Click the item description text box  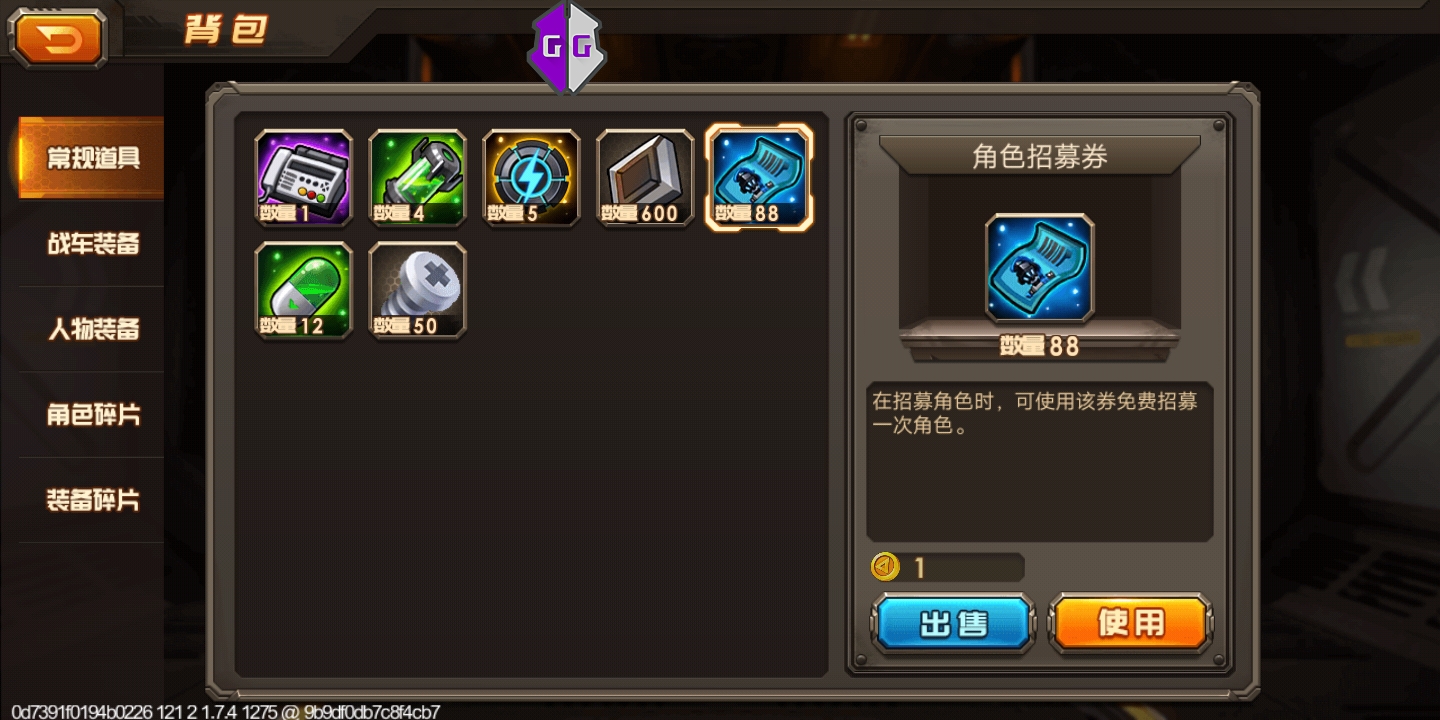pos(1040,461)
